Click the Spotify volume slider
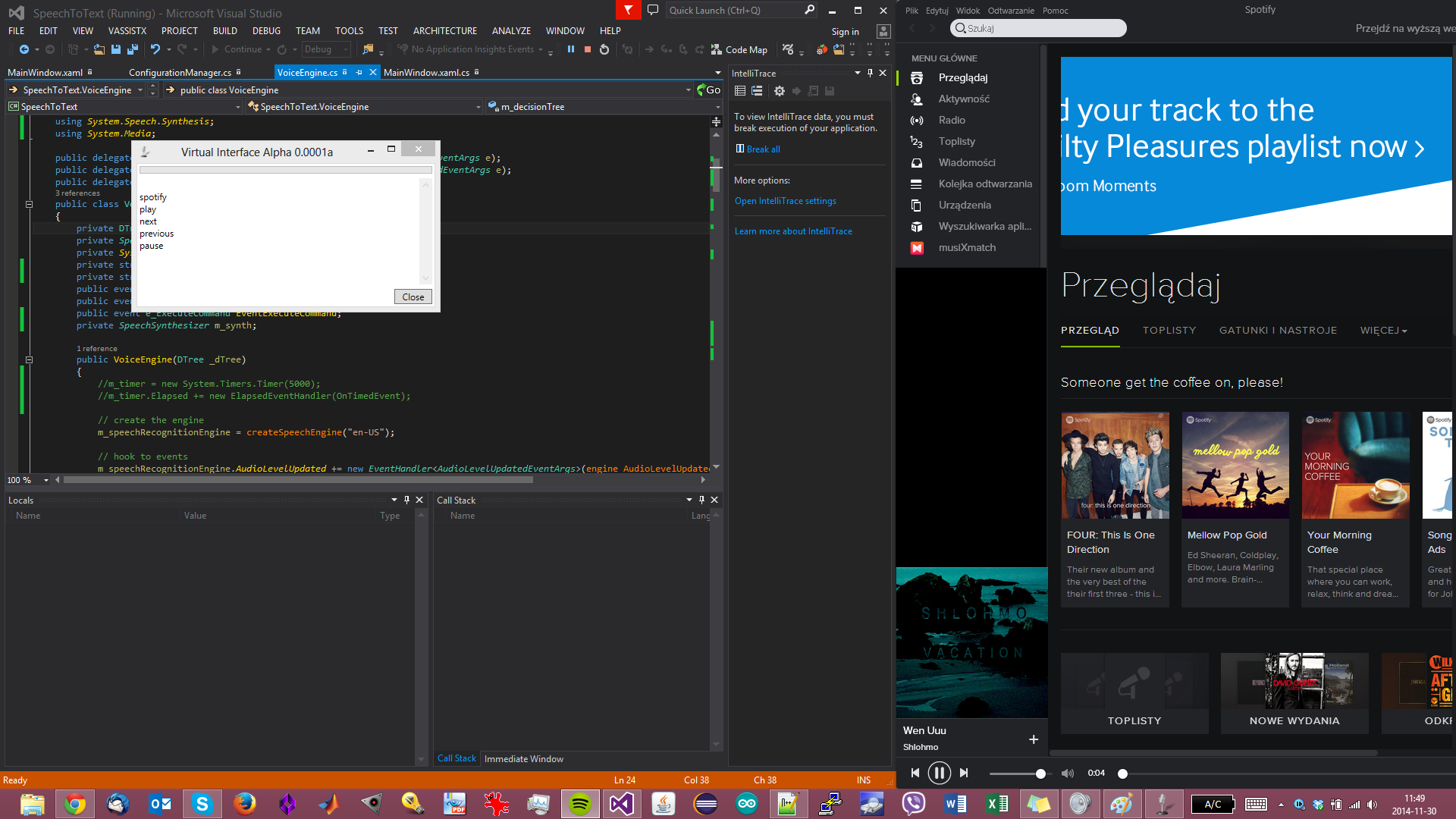This screenshot has width=1456, height=819. coord(1016,773)
